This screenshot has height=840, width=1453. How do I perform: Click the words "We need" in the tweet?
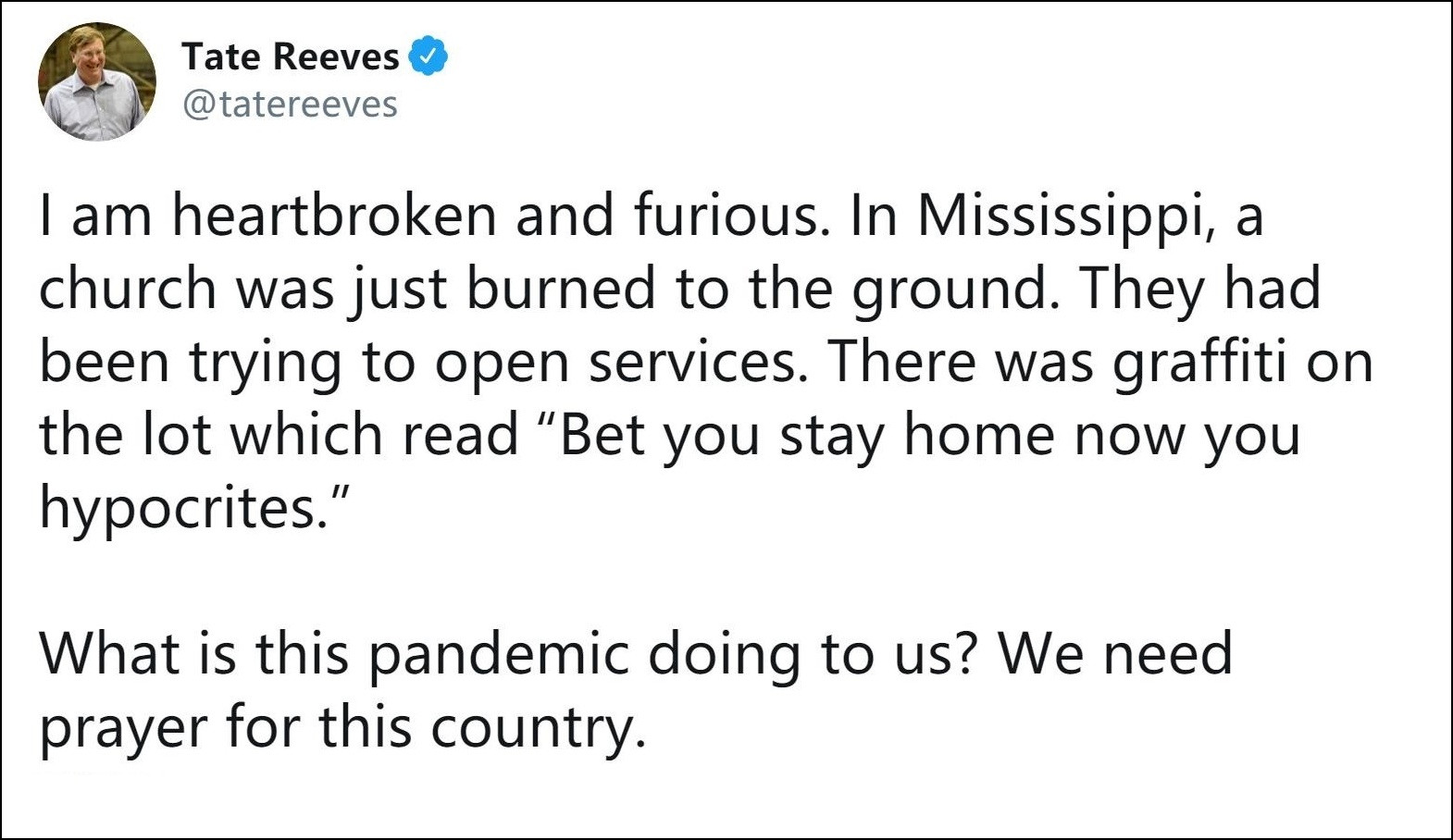(1115, 654)
